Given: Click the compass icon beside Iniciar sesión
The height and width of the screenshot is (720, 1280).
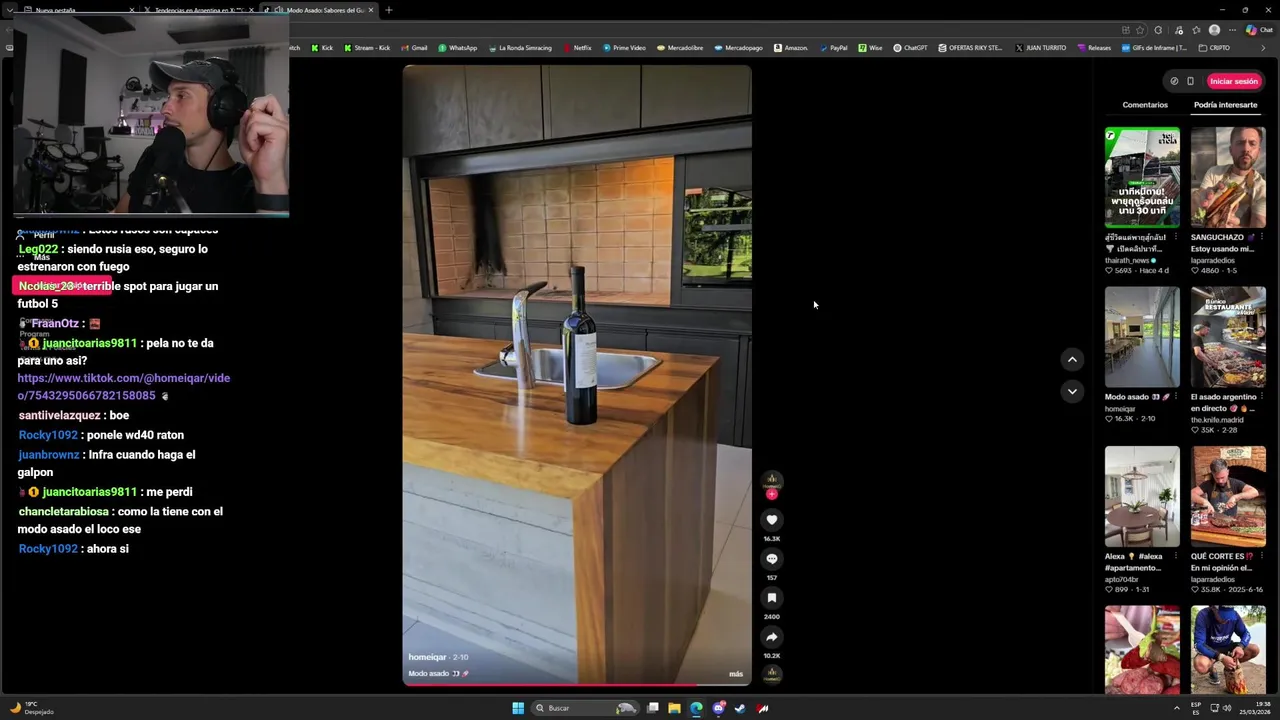Looking at the screenshot, I should pos(1174,81).
